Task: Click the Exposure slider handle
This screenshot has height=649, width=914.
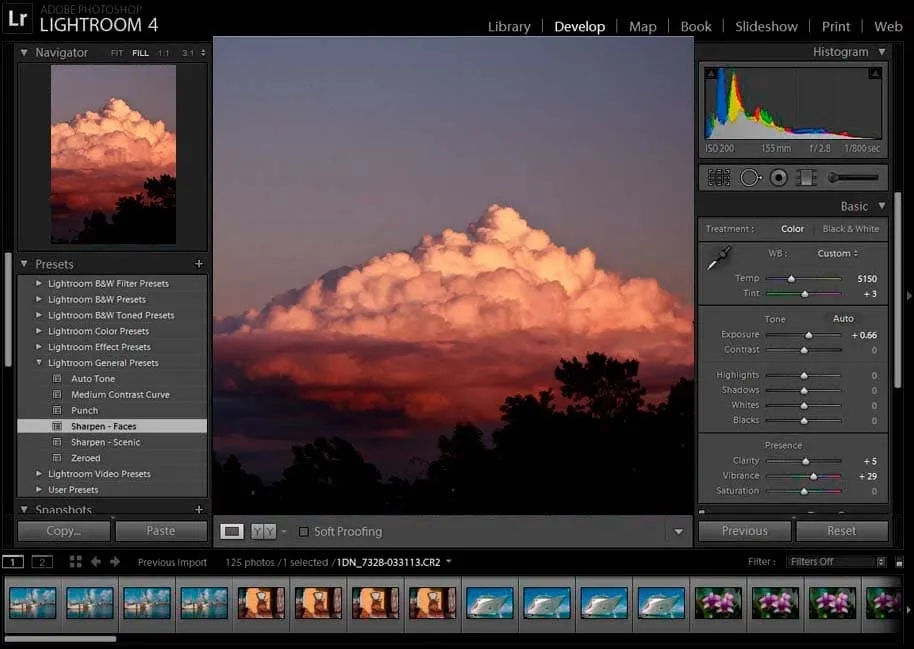Action: coord(808,335)
